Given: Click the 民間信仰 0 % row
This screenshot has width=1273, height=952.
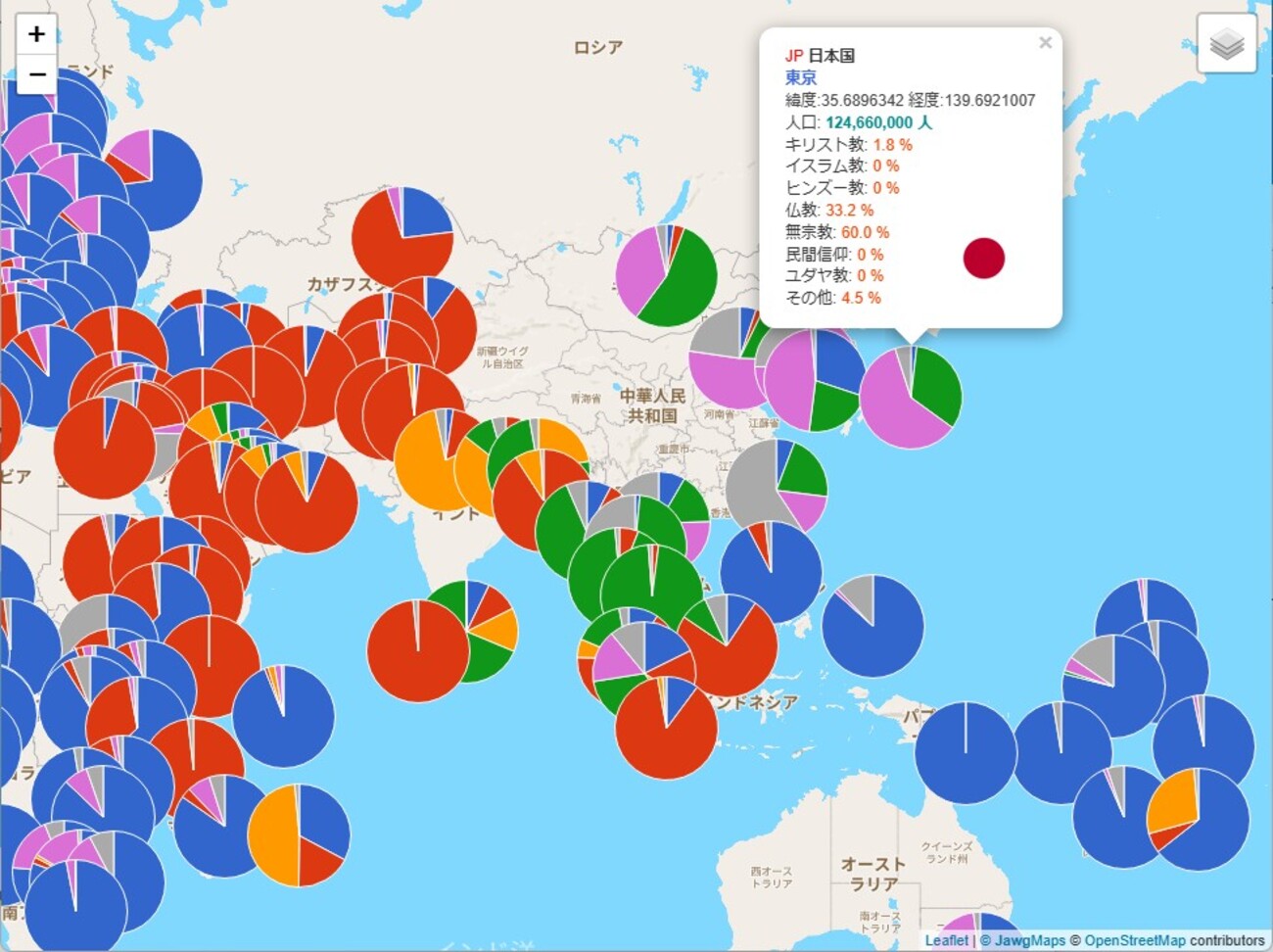Looking at the screenshot, I should click(834, 254).
